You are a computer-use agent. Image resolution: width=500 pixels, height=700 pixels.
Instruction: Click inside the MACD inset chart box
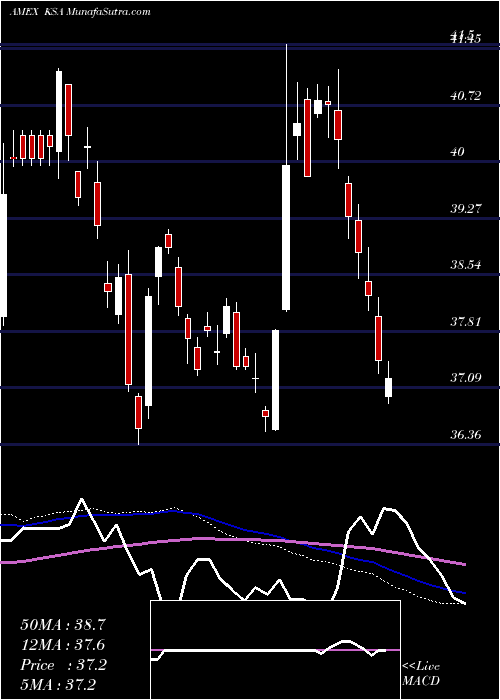(275, 650)
